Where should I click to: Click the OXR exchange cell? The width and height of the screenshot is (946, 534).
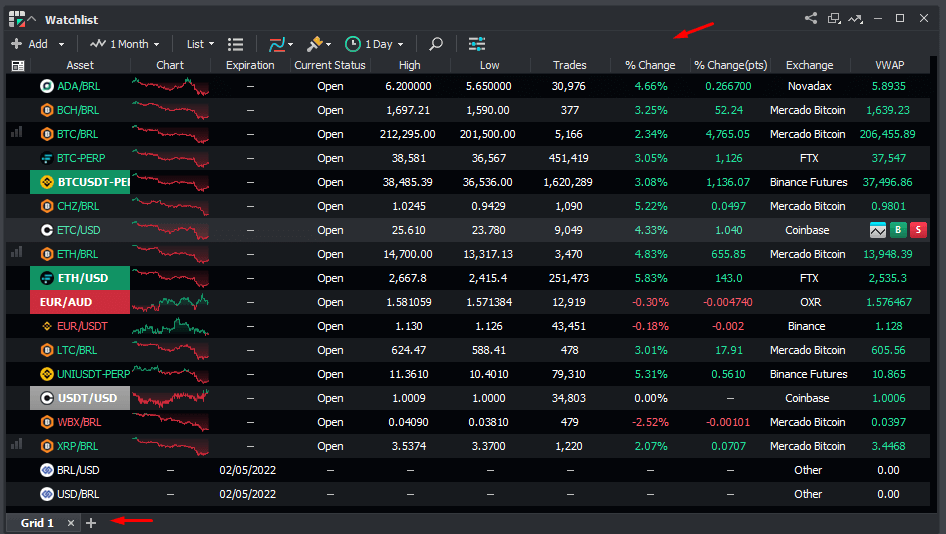[810, 302]
